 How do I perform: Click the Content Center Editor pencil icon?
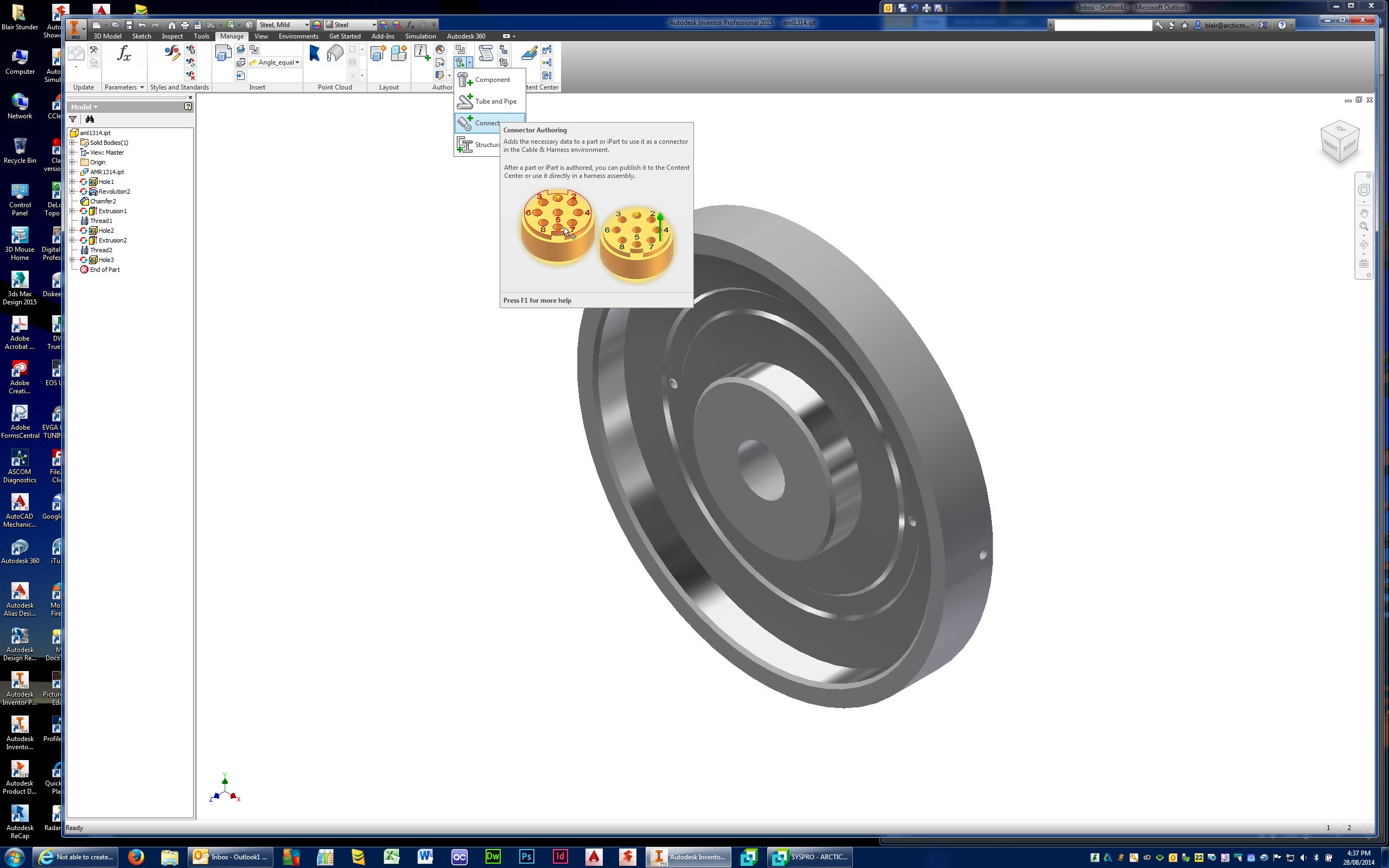click(x=529, y=53)
